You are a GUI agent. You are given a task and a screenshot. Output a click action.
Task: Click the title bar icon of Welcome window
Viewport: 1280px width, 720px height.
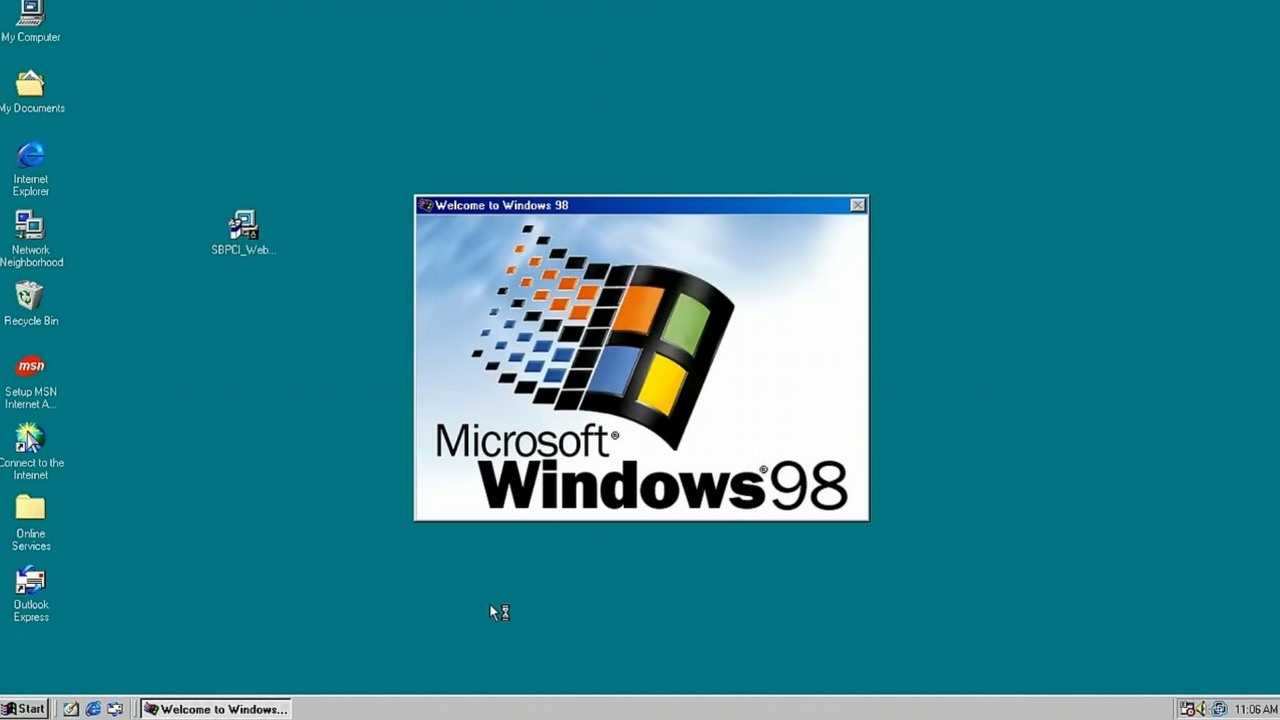pyautogui.click(x=426, y=205)
